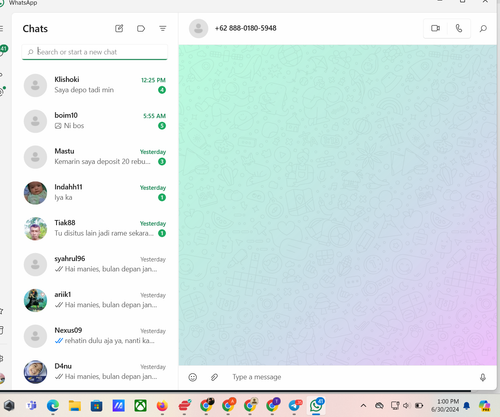Viewport: 500px width, 417px height.
Task: Open the labels tag icon beside new chat
Action: tap(141, 29)
